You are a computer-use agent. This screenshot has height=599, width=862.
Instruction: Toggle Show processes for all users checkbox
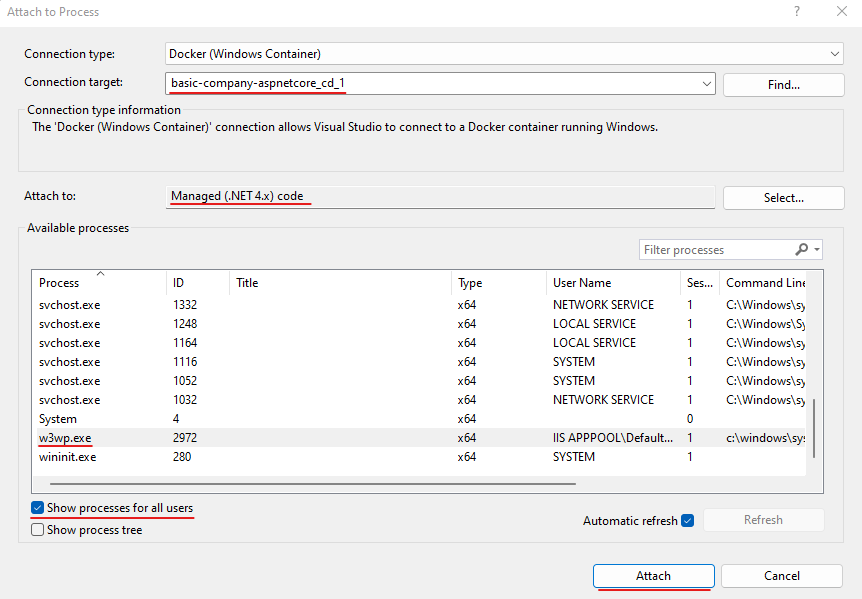pos(37,508)
